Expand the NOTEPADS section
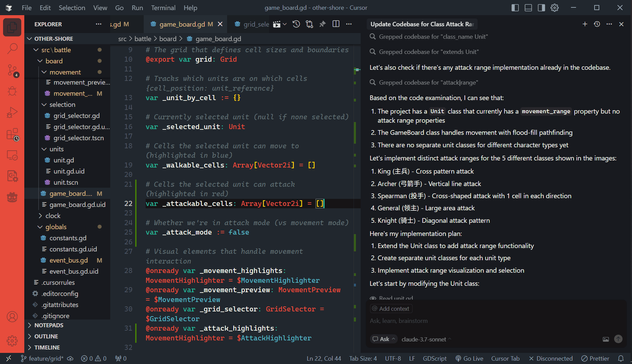632x364 pixels. click(x=48, y=325)
